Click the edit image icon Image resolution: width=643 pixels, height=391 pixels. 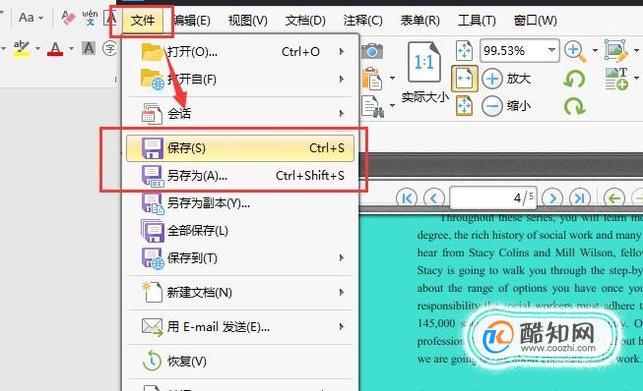pyautogui.click(x=616, y=50)
